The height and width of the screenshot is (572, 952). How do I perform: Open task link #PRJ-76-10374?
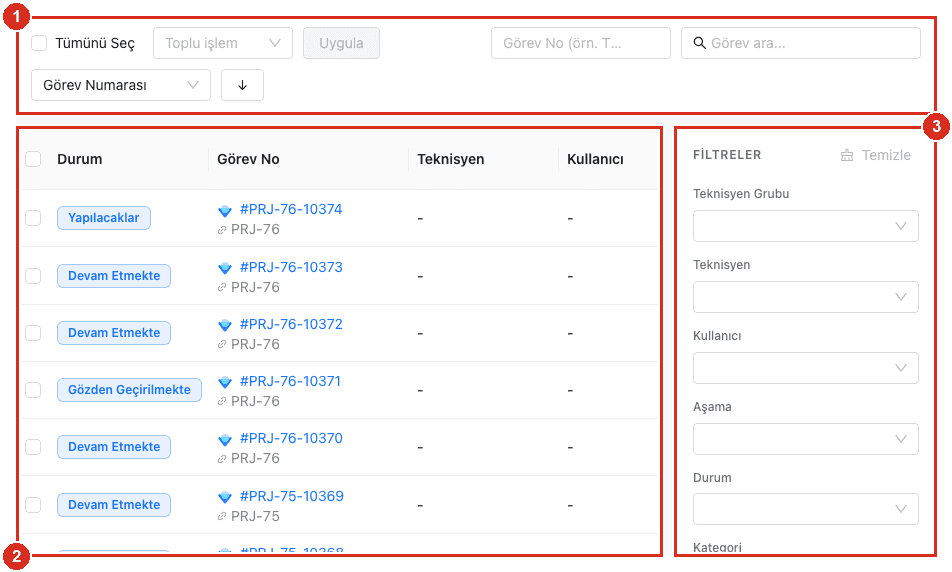[x=291, y=209]
